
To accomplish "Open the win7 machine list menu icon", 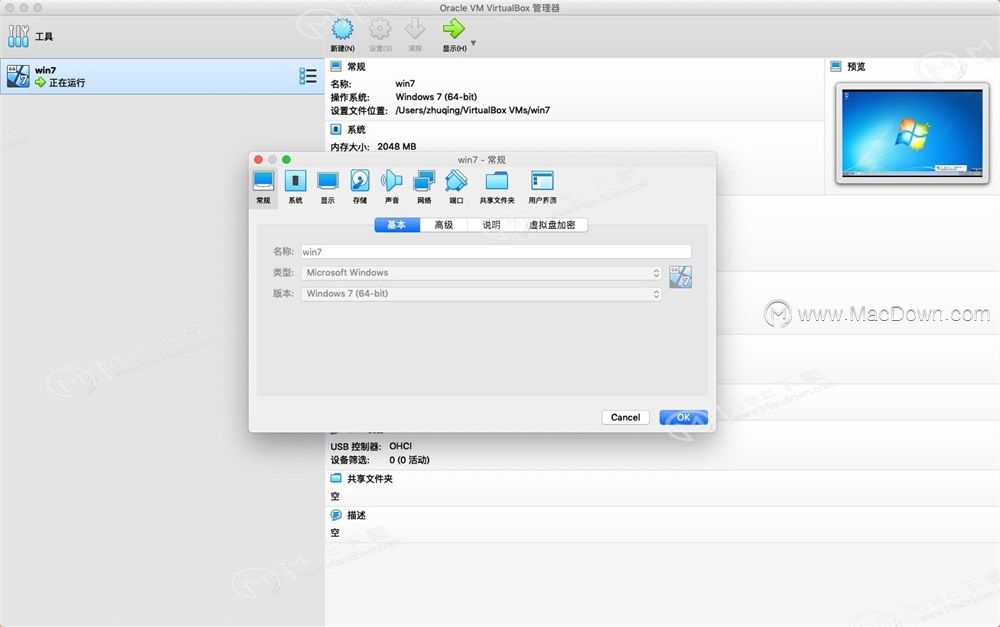I will click(x=308, y=76).
